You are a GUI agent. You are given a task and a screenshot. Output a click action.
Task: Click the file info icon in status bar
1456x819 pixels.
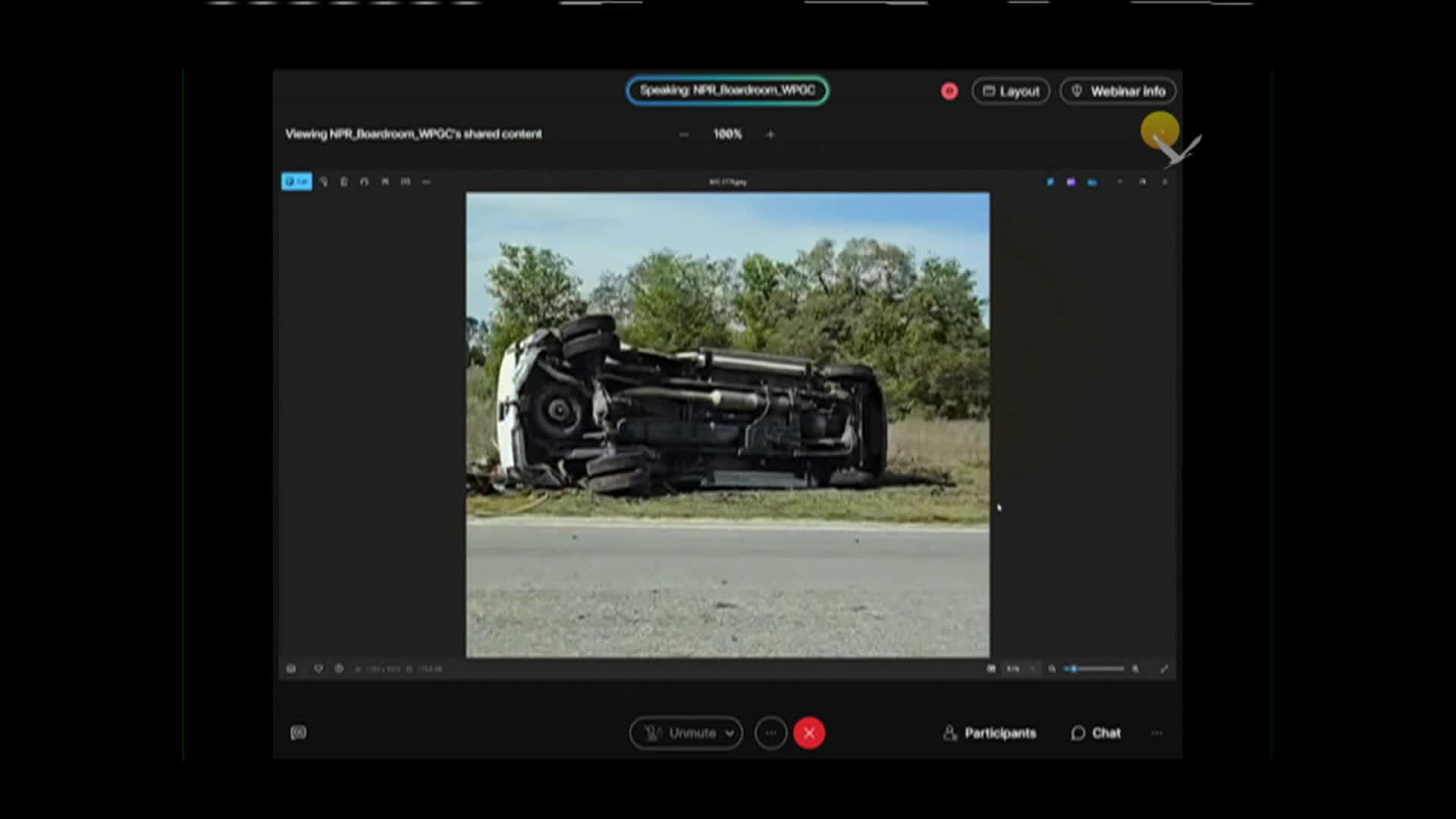point(339,669)
